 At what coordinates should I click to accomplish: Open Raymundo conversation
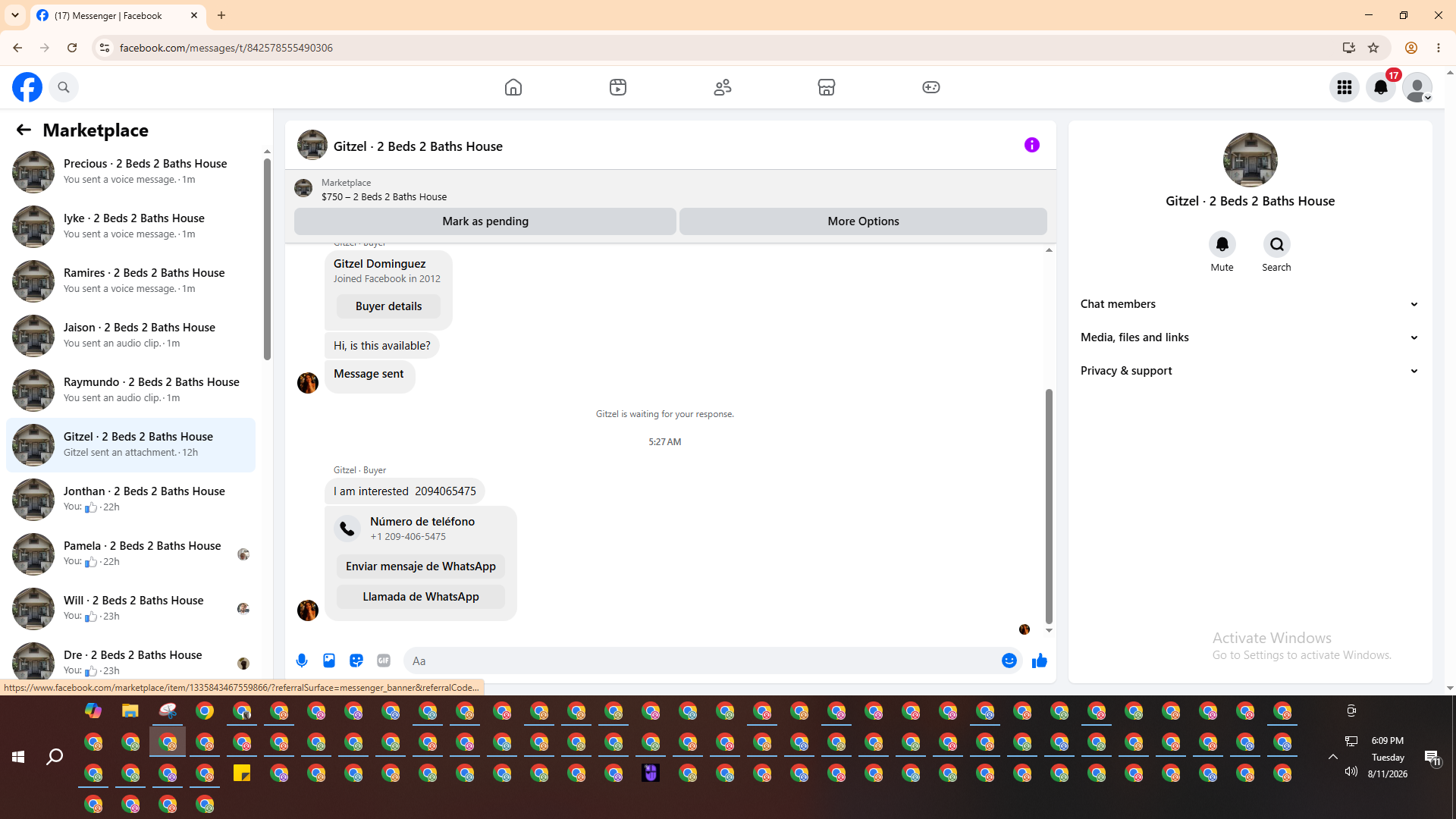[130, 390]
